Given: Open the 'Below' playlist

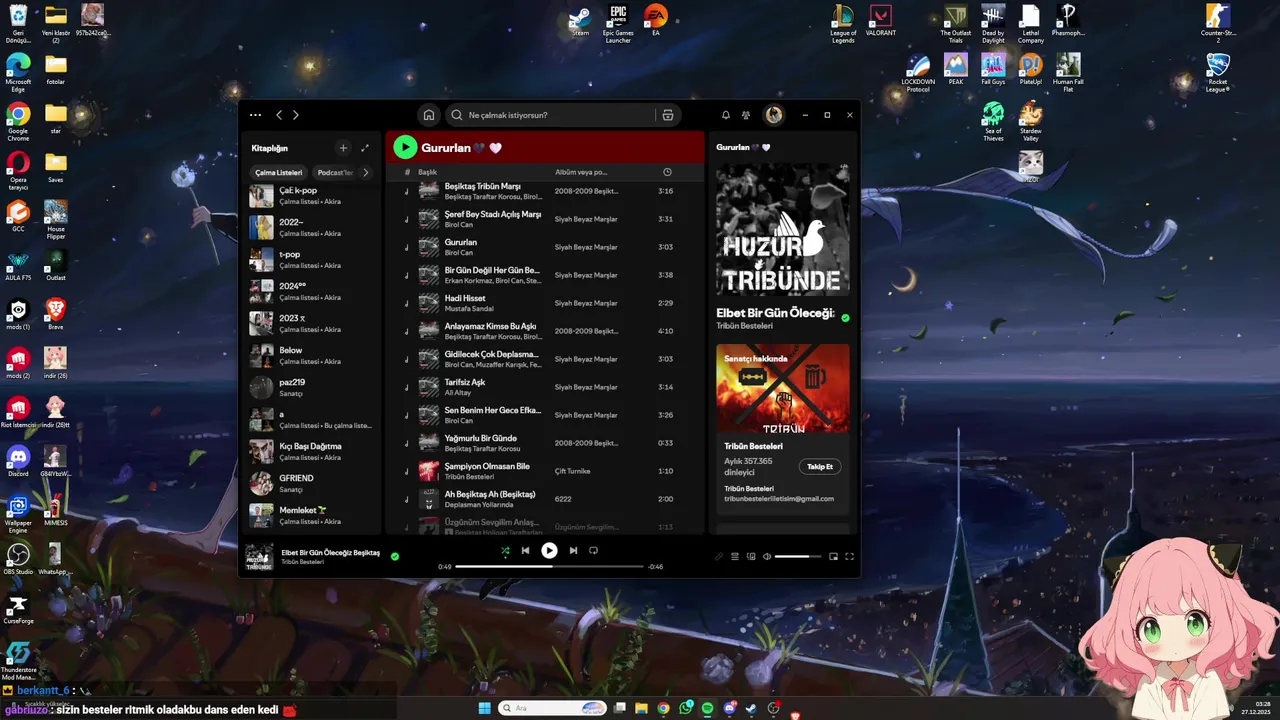Looking at the screenshot, I should pos(313,356).
